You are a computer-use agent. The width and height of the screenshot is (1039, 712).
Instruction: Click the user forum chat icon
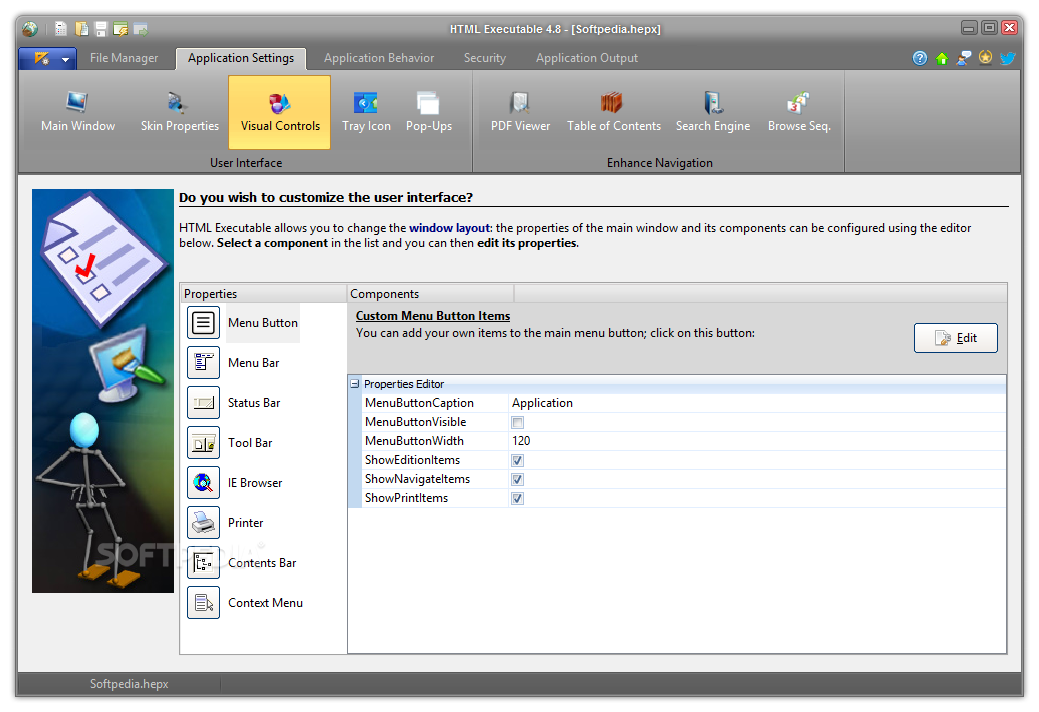pos(963,58)
